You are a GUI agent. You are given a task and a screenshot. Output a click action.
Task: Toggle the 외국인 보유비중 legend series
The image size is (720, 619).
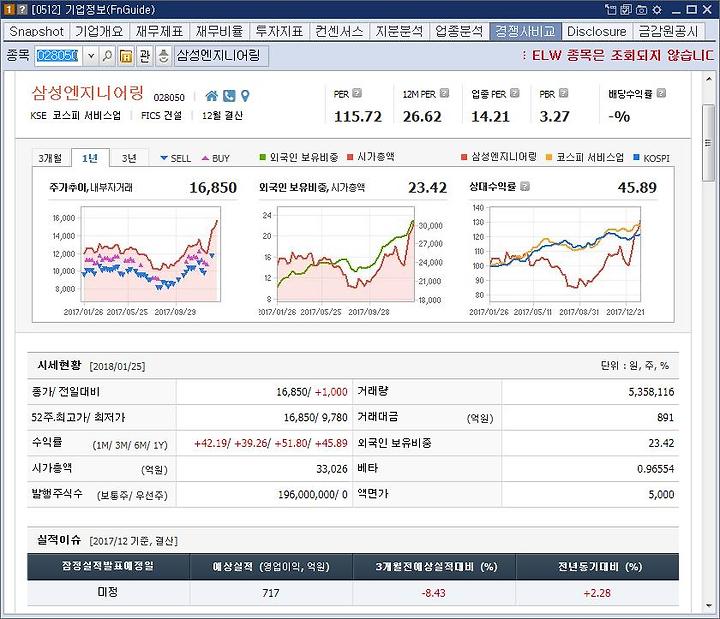[299, 157]
